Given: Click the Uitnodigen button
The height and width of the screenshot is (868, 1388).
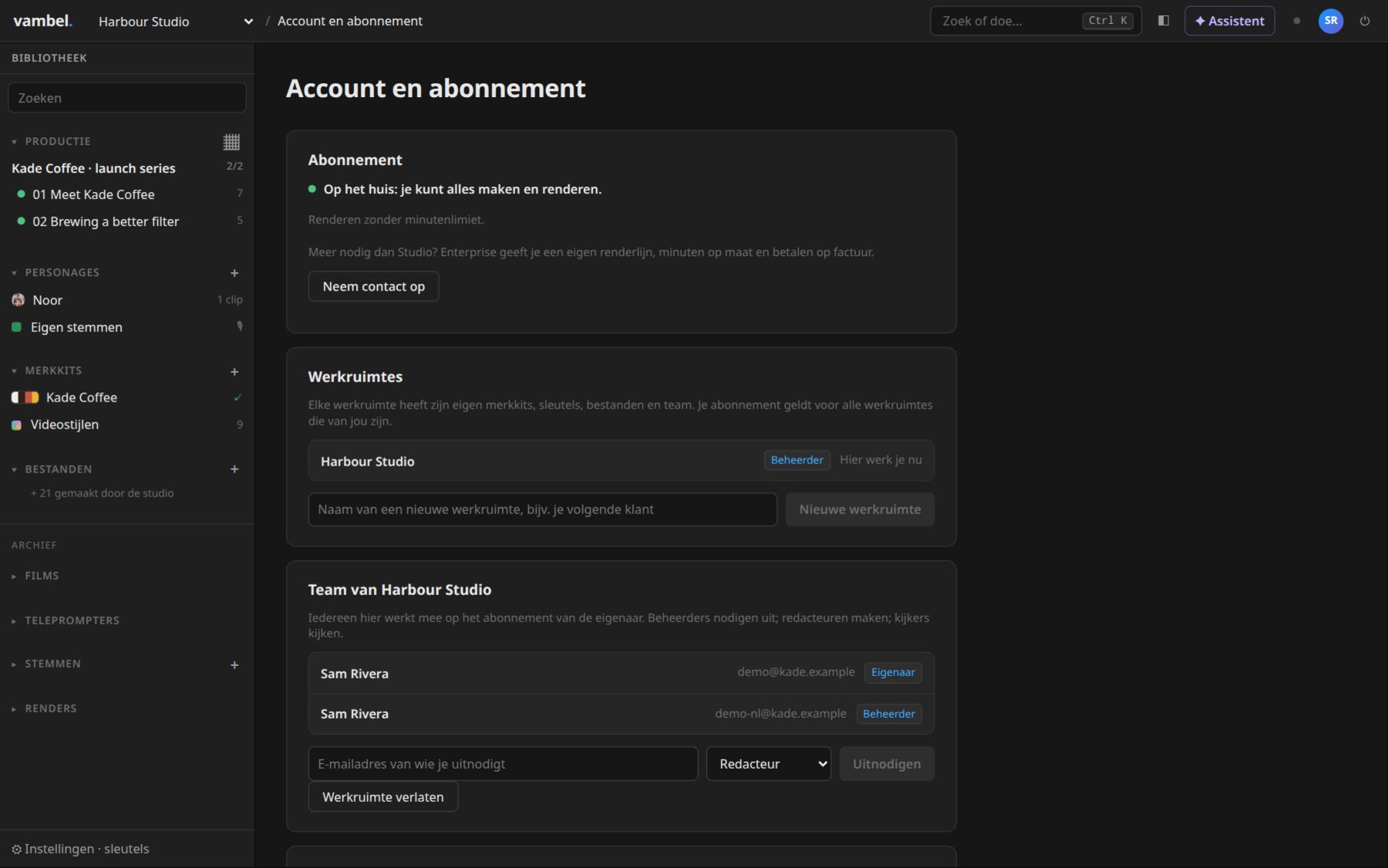Looking at the screenshot, I should coord(887,764).
